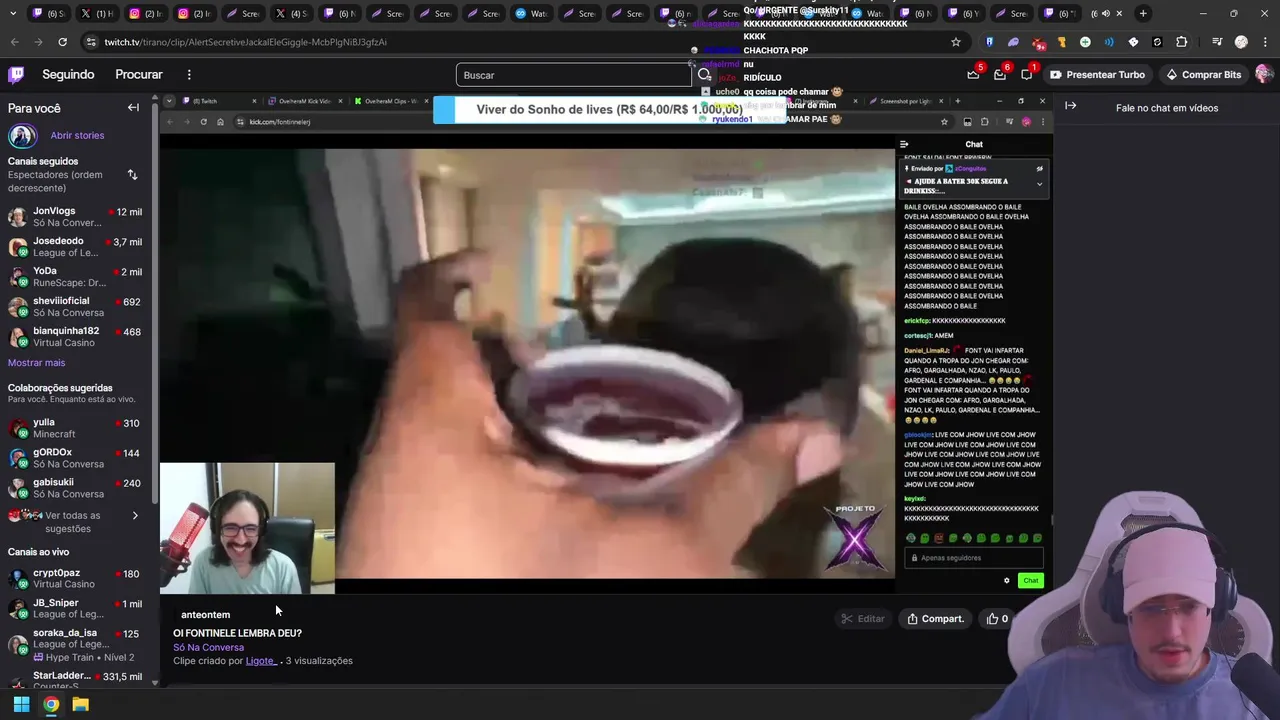Open bianquinha182 channel in sidebar

point(75,337)
